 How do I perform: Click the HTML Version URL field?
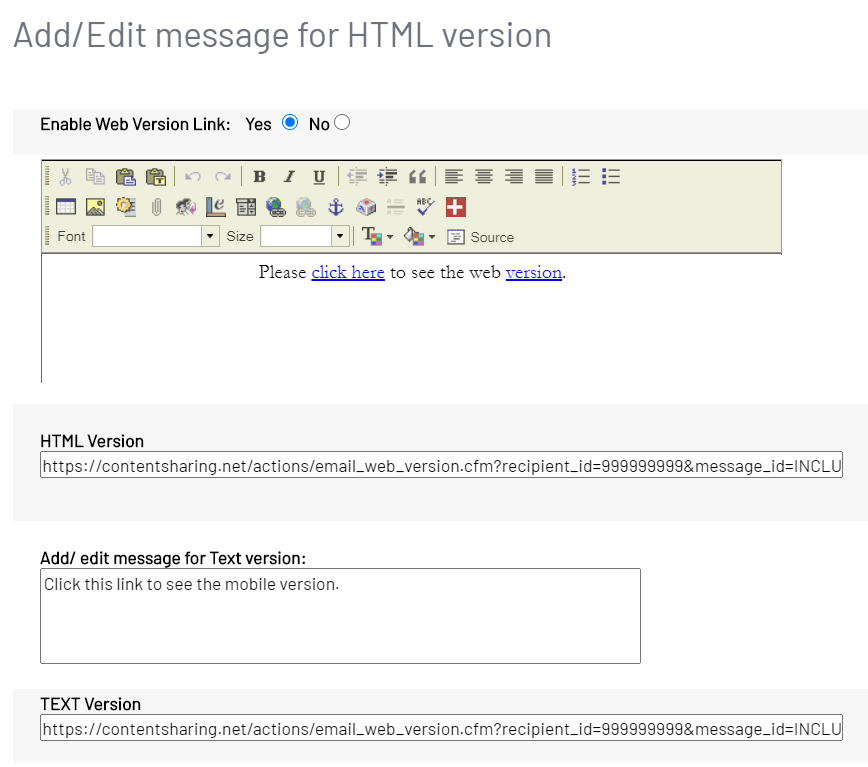[x=441, y=466]
